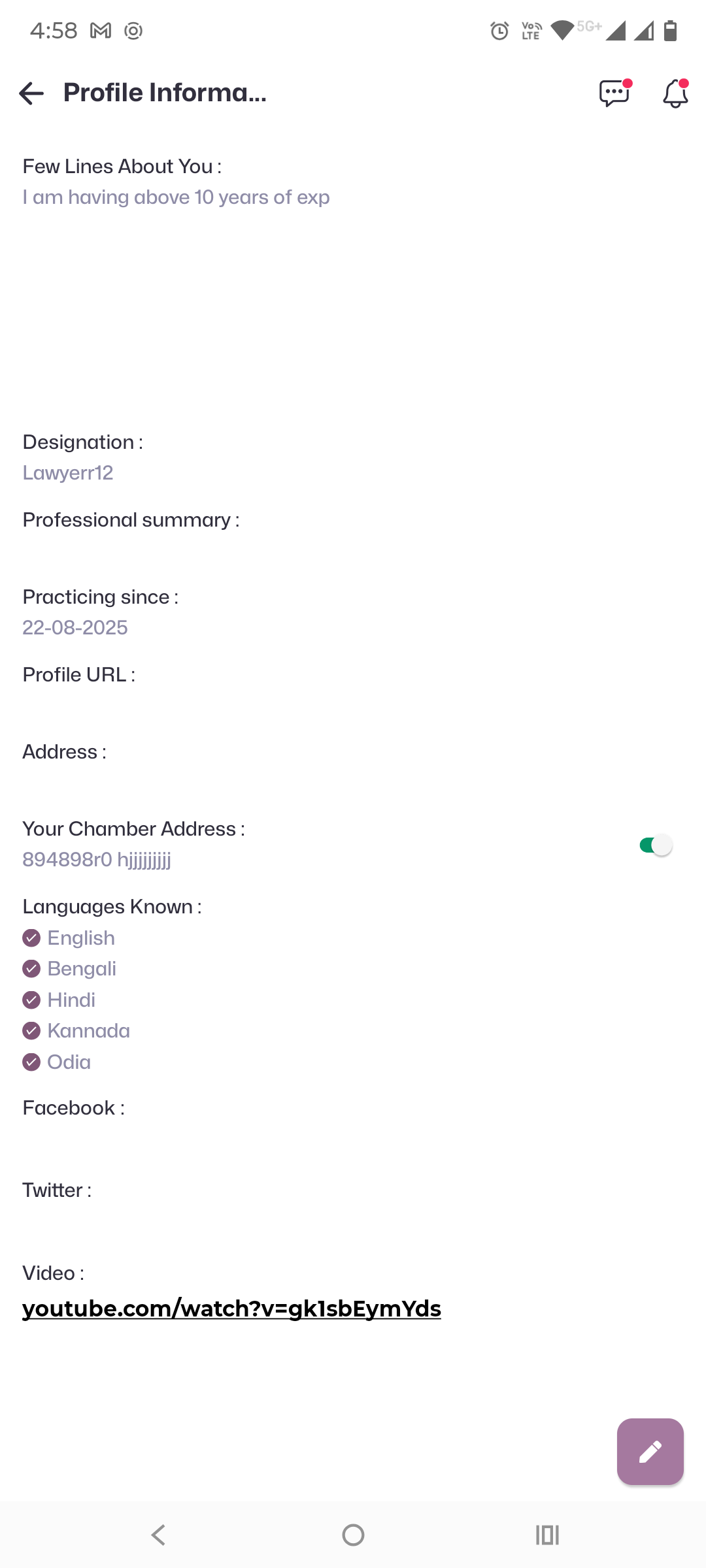Screen dimensions: 706x1568
Task: Tap the English language checkmark
Action: (31, 938)
